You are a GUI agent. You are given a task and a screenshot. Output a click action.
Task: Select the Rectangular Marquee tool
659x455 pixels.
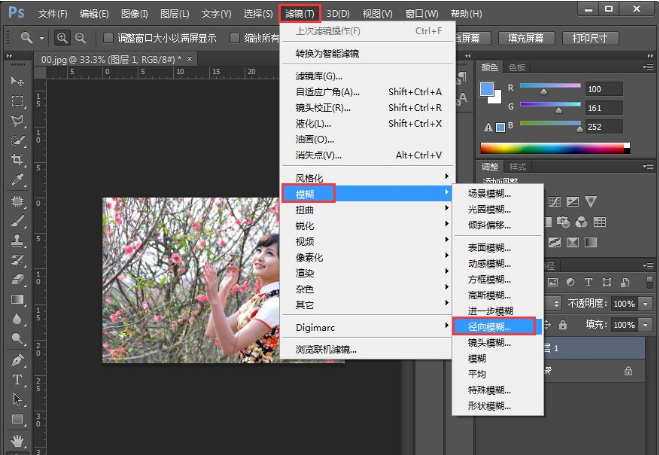17,101
